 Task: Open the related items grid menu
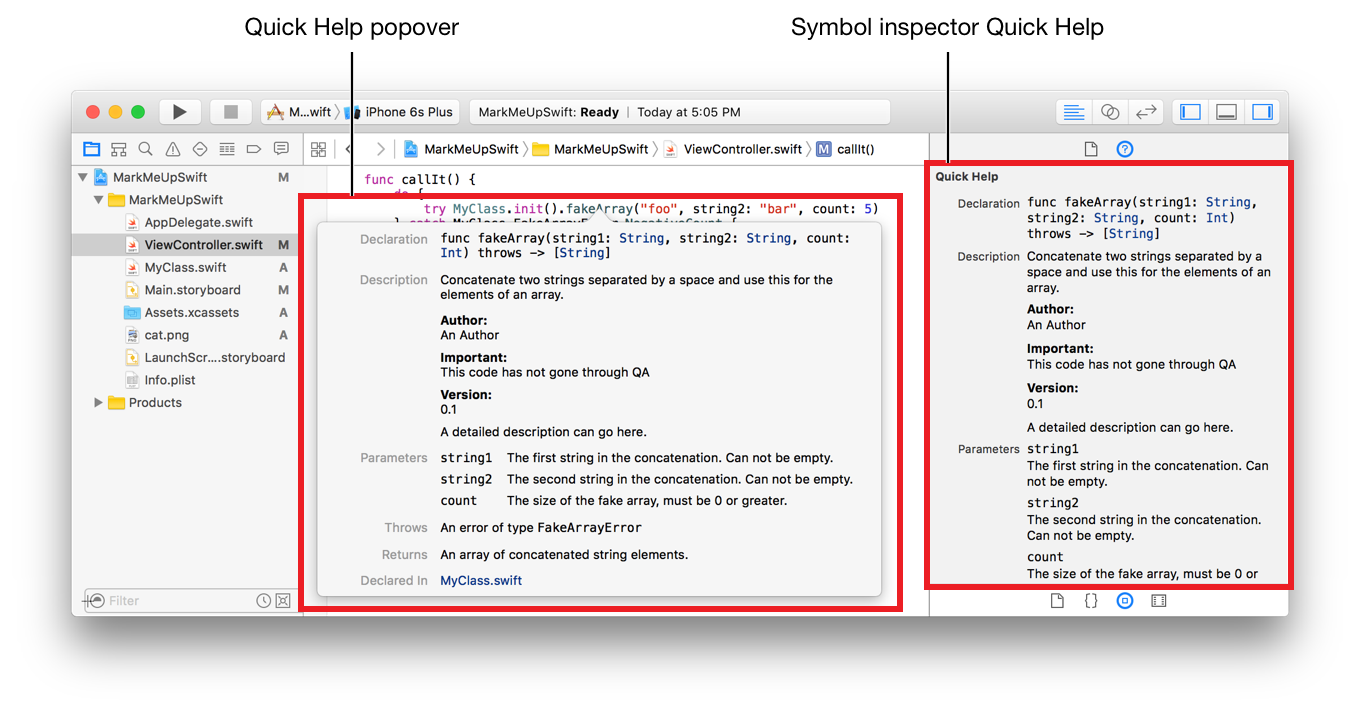318,149
